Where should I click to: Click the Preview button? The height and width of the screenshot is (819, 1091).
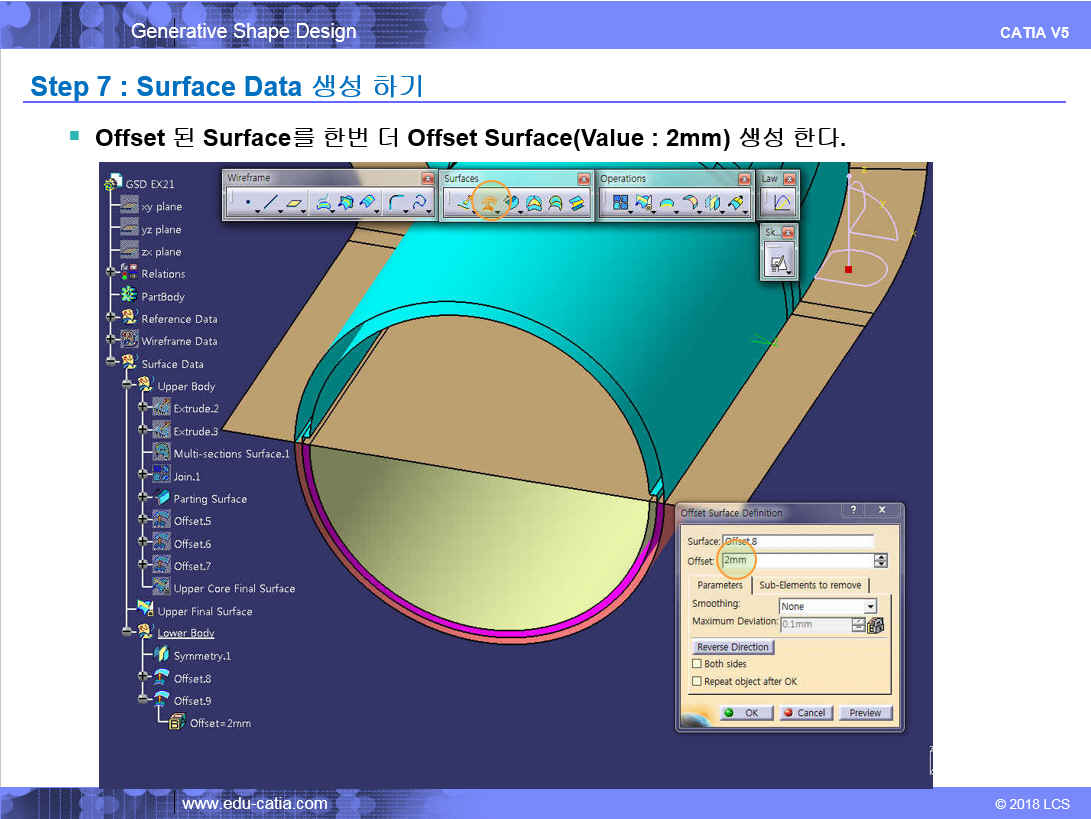pyautogui.click(x=865, y=713)
